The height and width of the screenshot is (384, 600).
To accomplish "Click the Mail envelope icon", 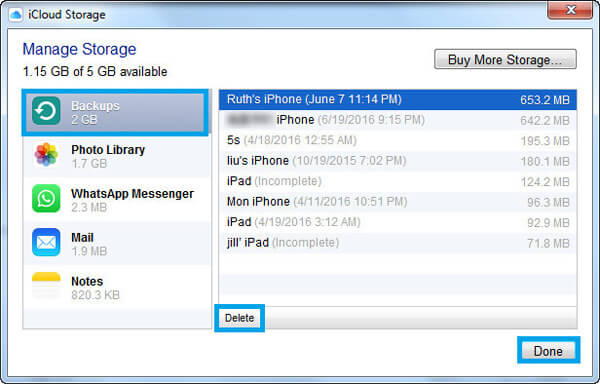I will point(46,242).
